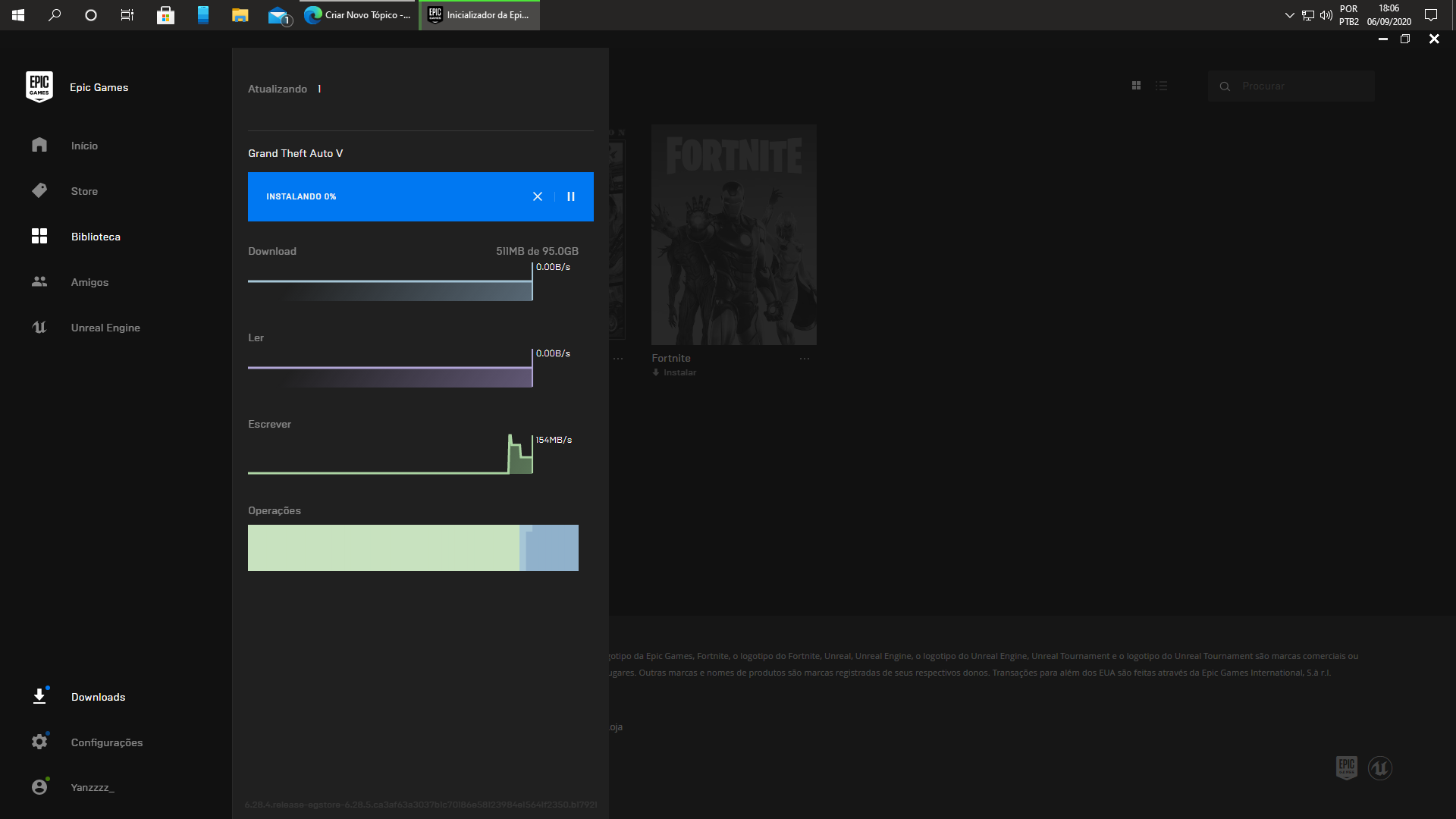This screenshot has height=819, width=1456.
Task: Click the Unreal Engine sidebar icon
Action: (39, 328)
